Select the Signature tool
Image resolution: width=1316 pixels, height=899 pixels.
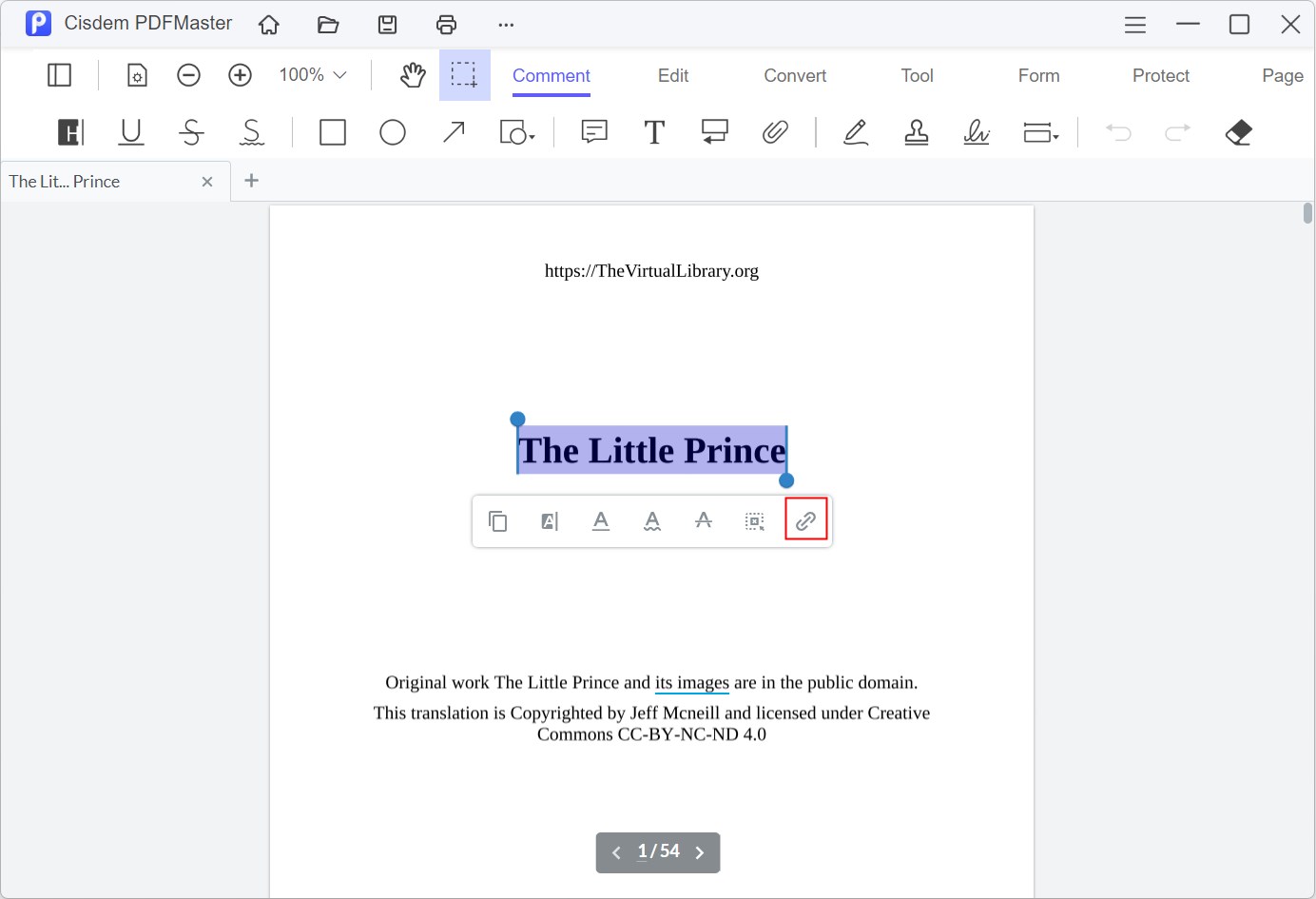coord(977,132)
